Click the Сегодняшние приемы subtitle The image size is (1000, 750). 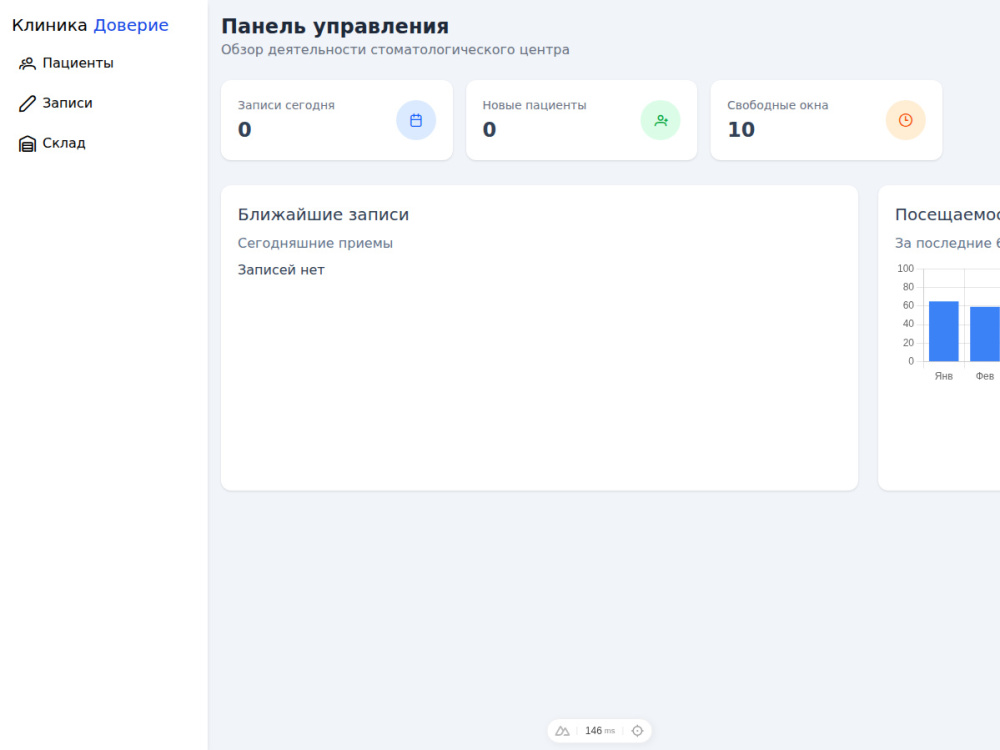tap(315, 243)
